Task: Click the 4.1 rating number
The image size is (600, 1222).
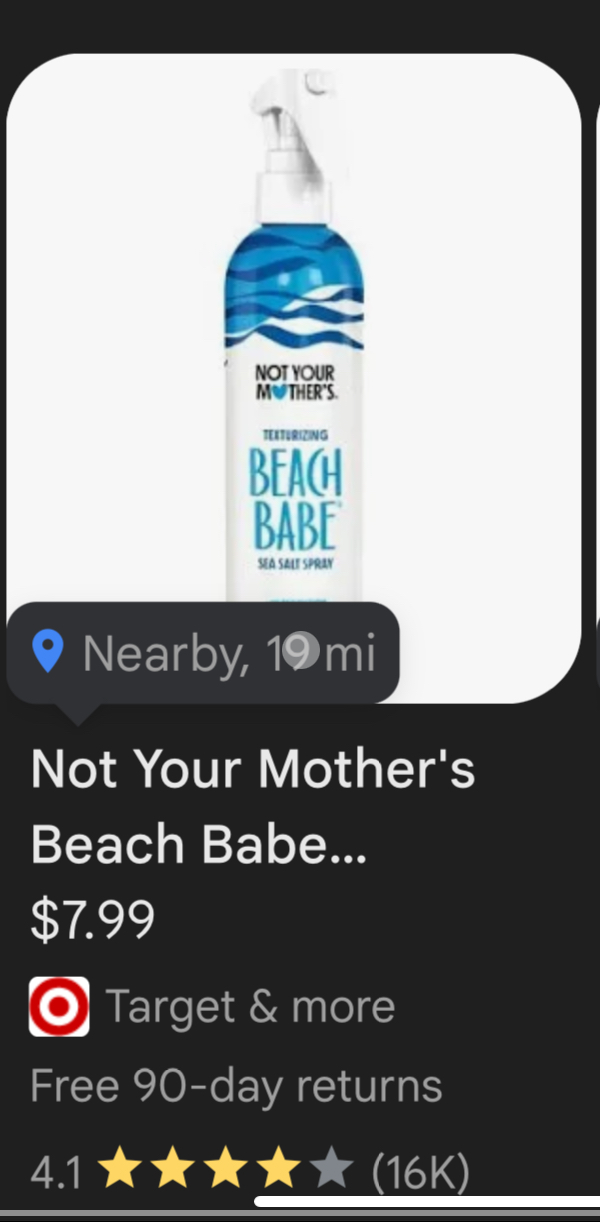Action: [x=57, y=1171]
